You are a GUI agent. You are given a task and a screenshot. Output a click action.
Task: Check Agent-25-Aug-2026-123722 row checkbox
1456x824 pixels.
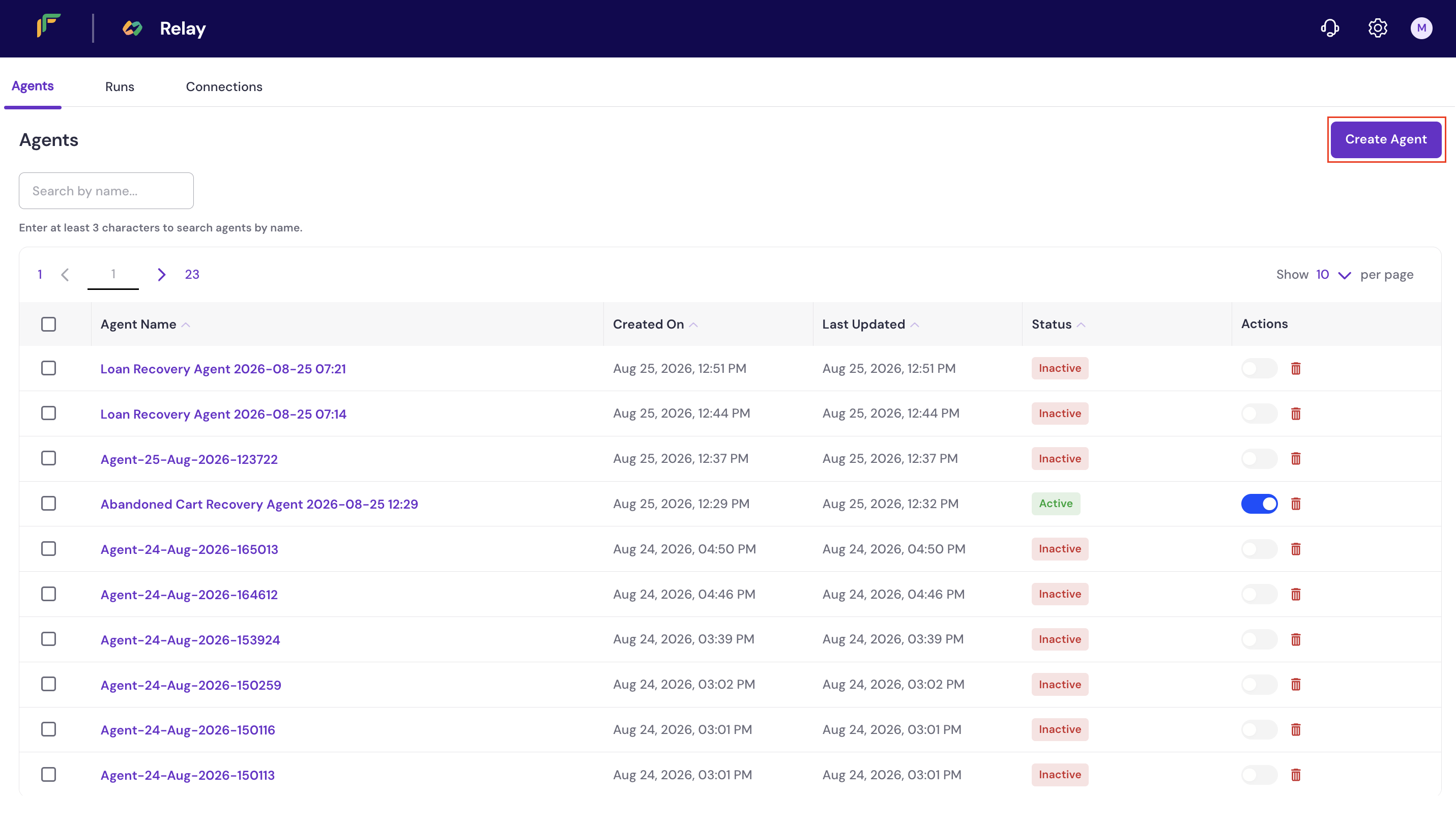[49, 458]
